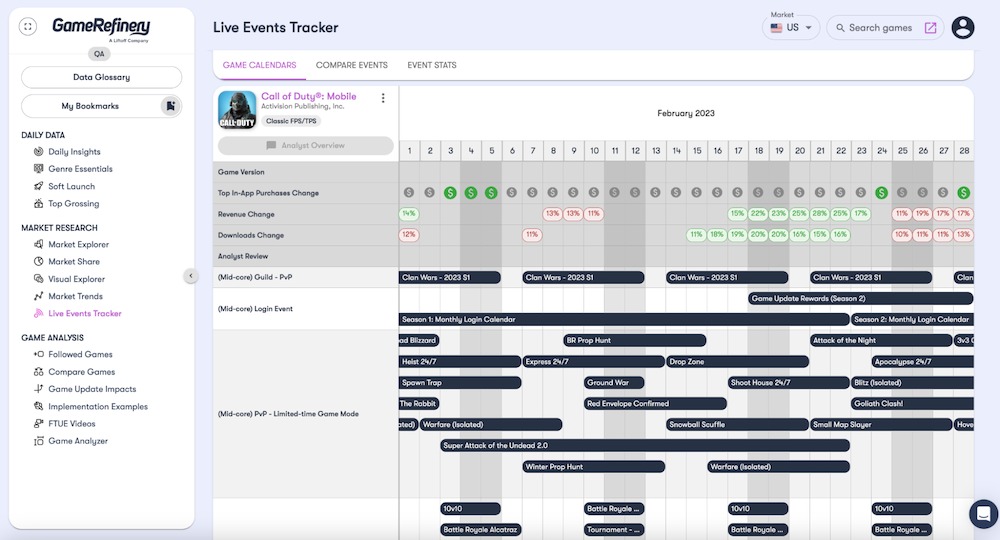The height and width of the screenshot is (540, 1000).
Task: Select the Winter Prop Hunt event
Action: (594, 467)
